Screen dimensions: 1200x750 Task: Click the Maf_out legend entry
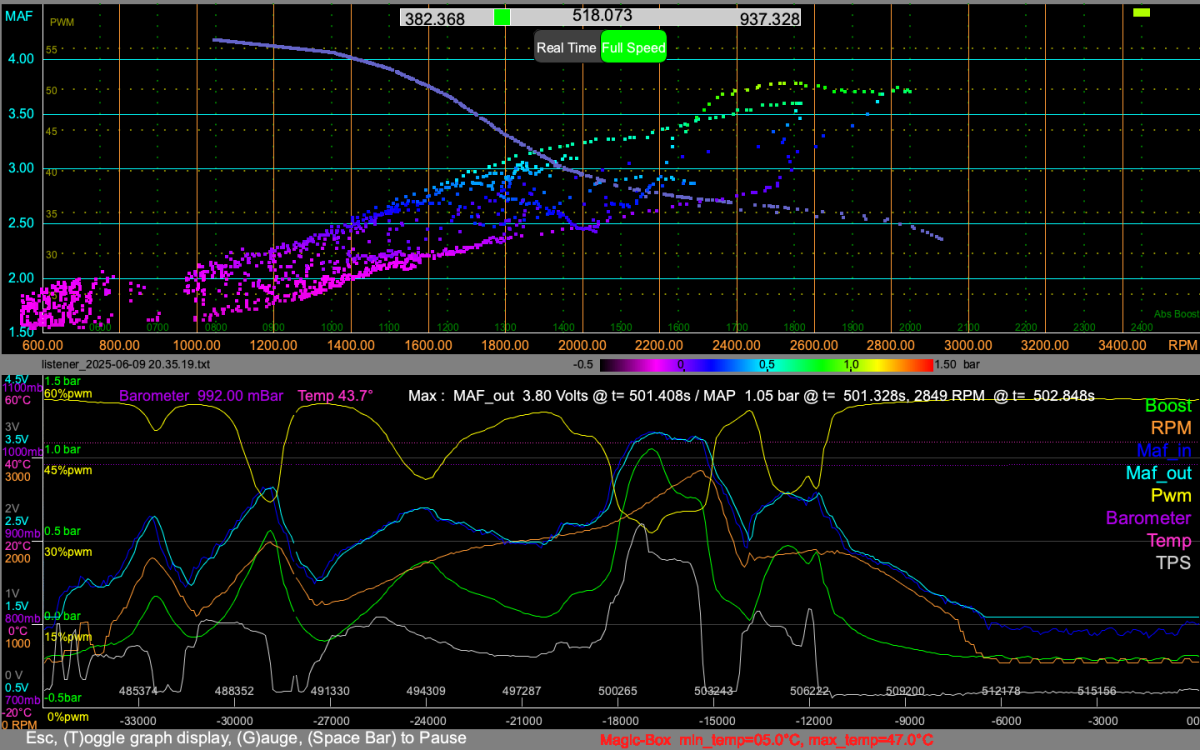(1159, 473)
